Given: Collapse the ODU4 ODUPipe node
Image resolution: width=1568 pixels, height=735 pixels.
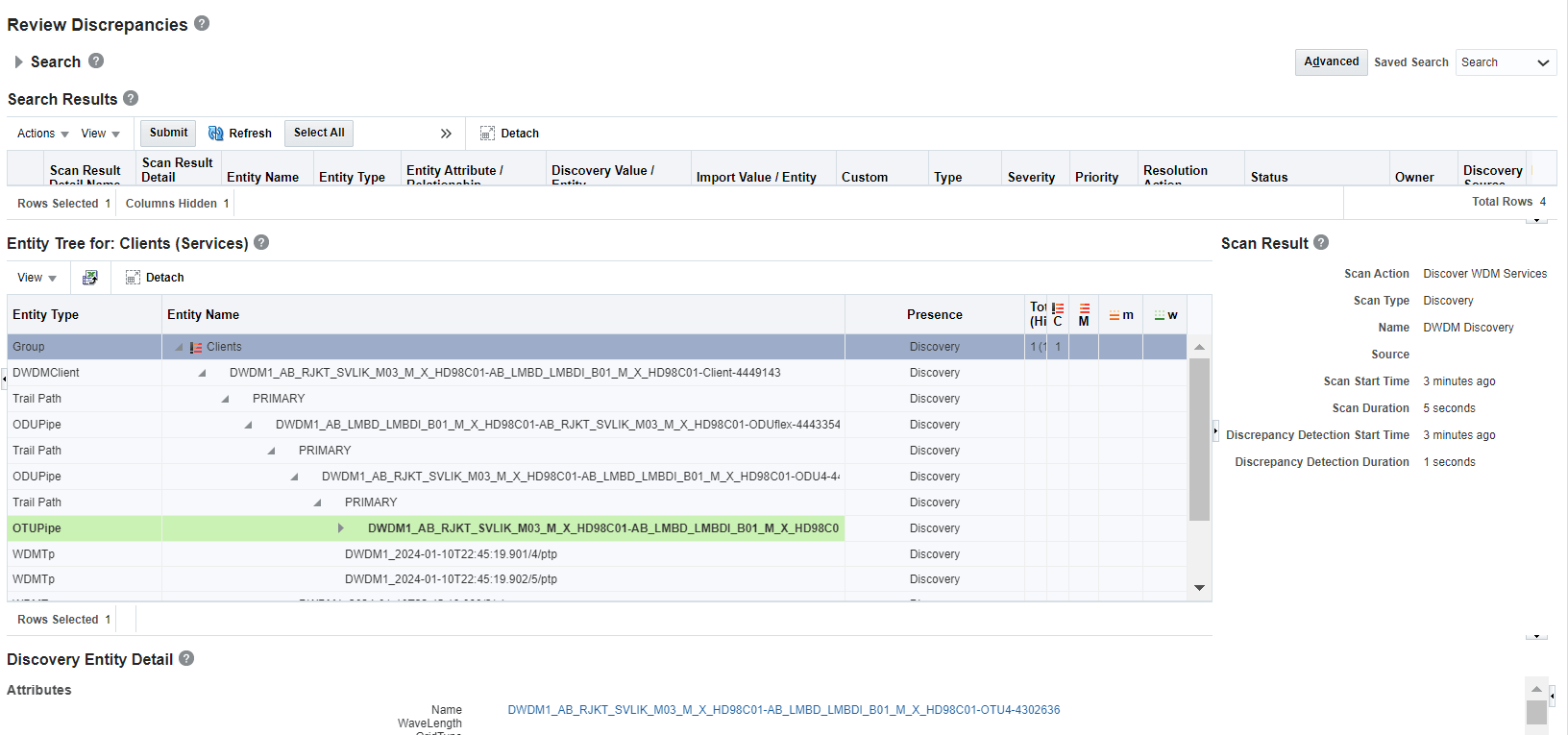Looking at the screenshot, I should coord(294,477).
